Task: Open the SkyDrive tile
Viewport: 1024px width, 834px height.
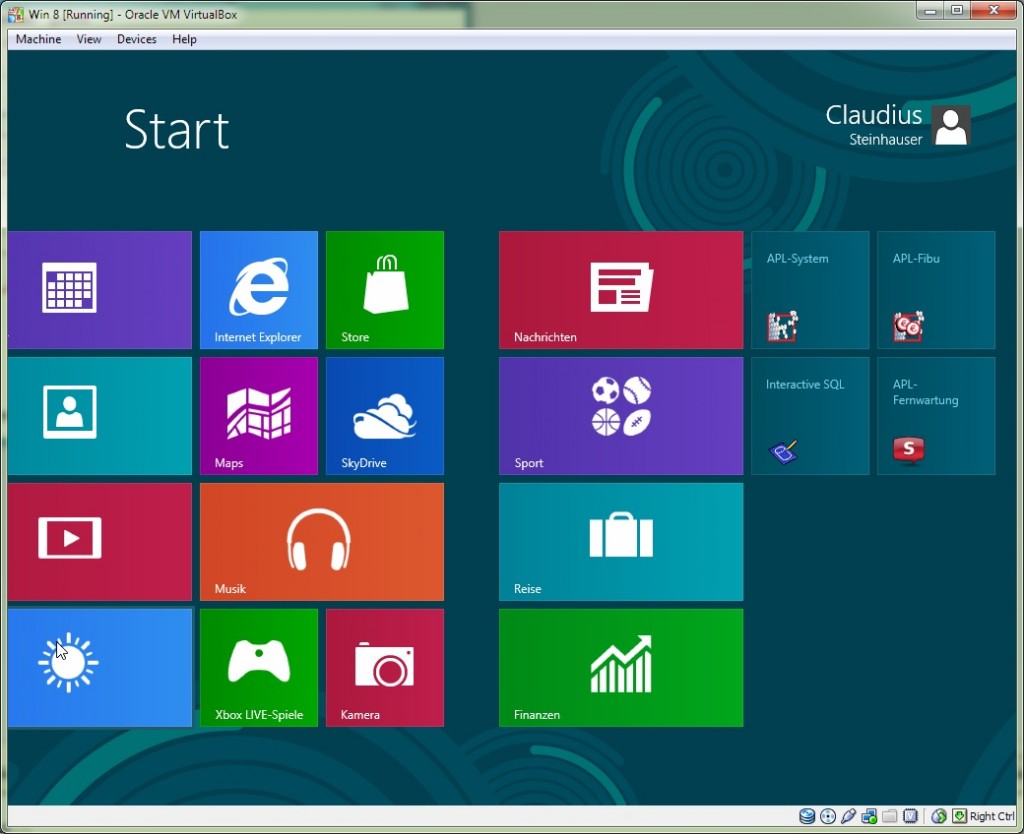Action: (385, 415)
